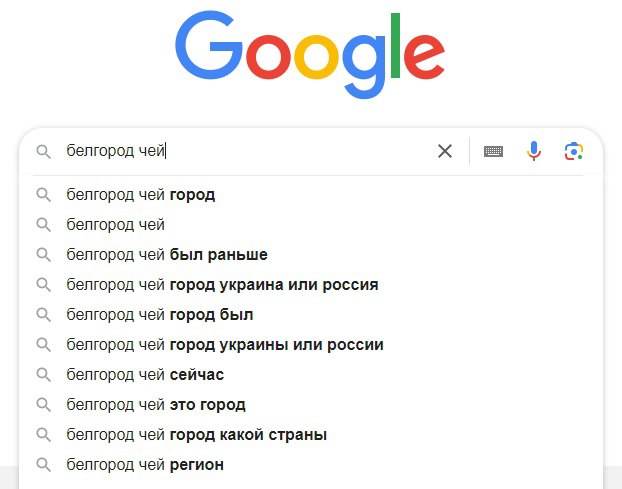This screenshot has height=489, width=622.
Task: Select the plain 'белгород чей' suggestion
Action: (x=116, y=225)
